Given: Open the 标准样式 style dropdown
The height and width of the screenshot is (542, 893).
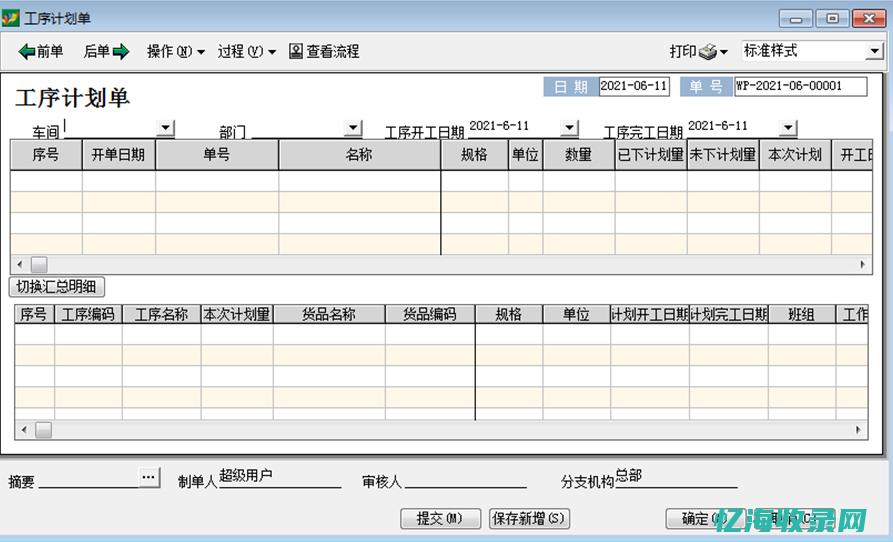Looking at the screenshot, I should point(874,51).
